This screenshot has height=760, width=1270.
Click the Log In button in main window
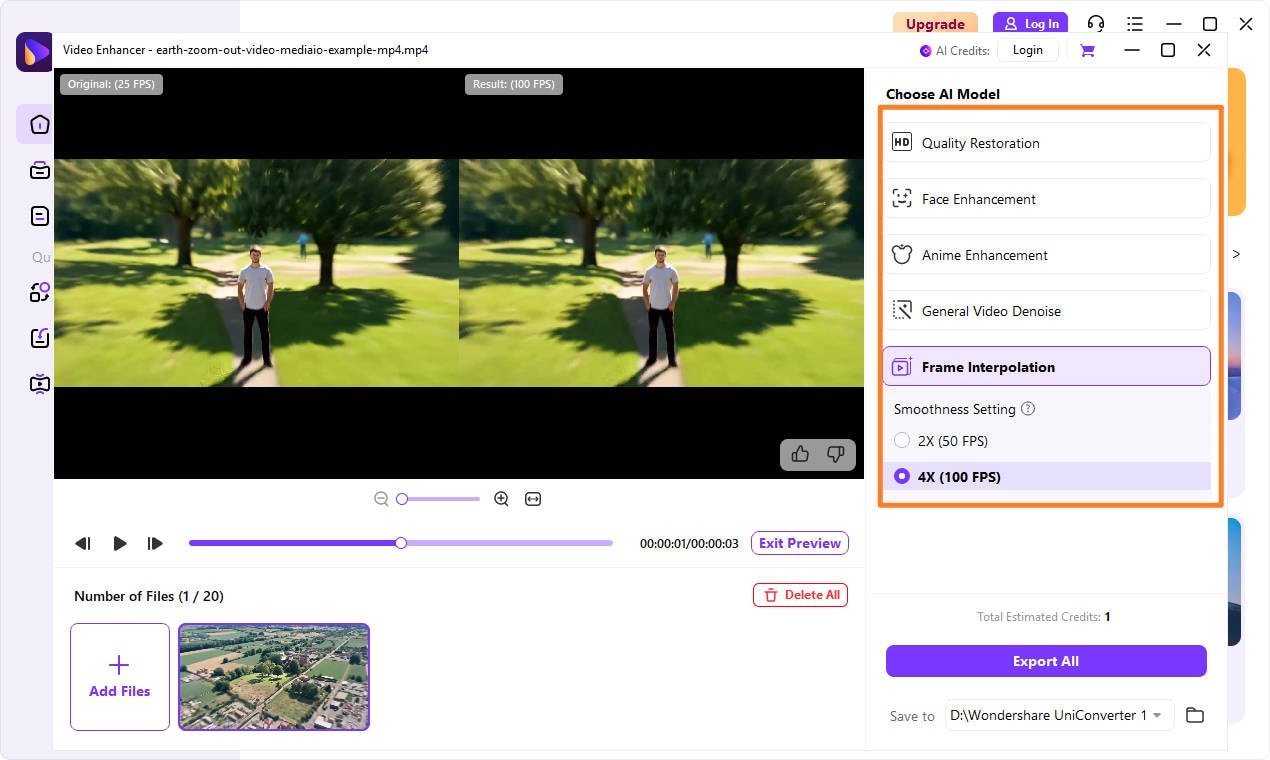coord(1030,24)
